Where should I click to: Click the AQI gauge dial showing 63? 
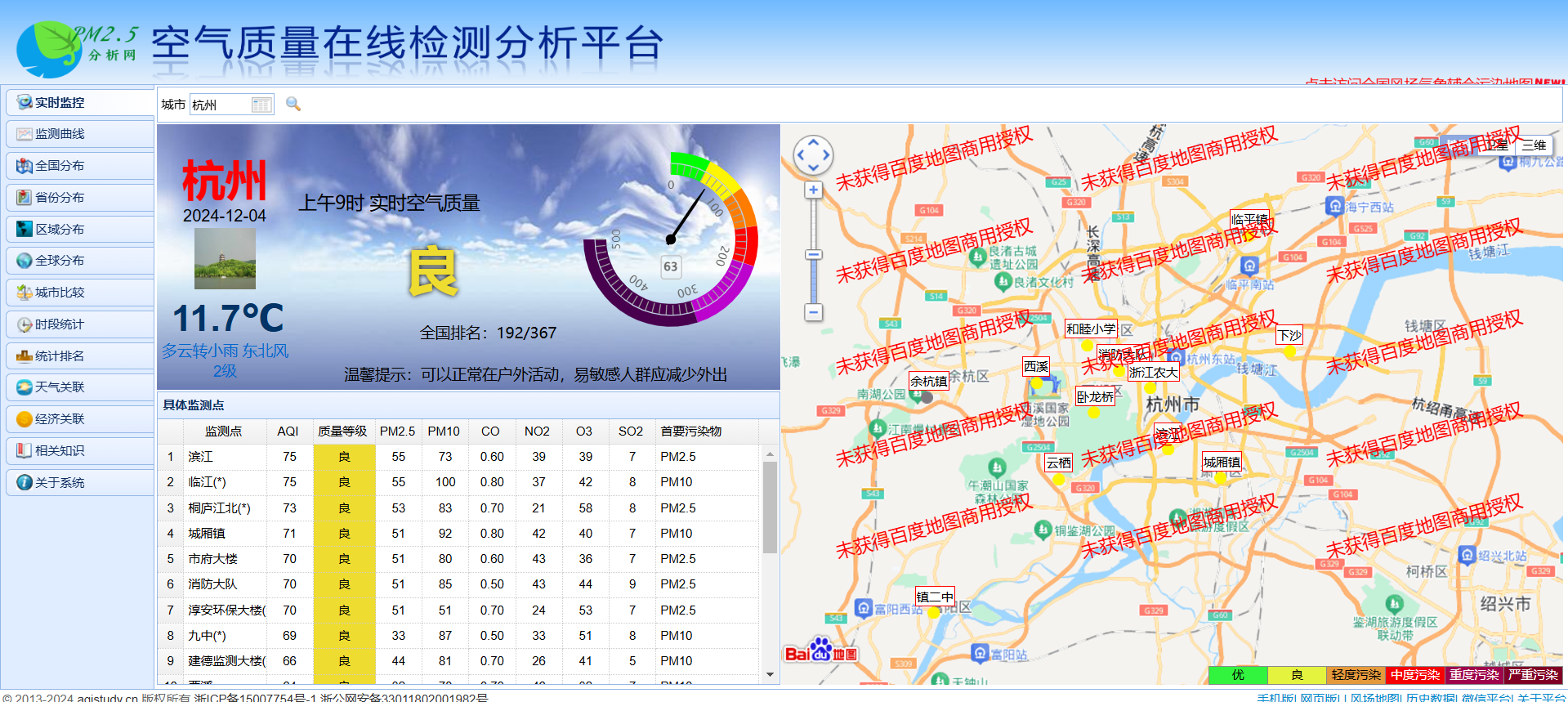(x=671, y=239)
